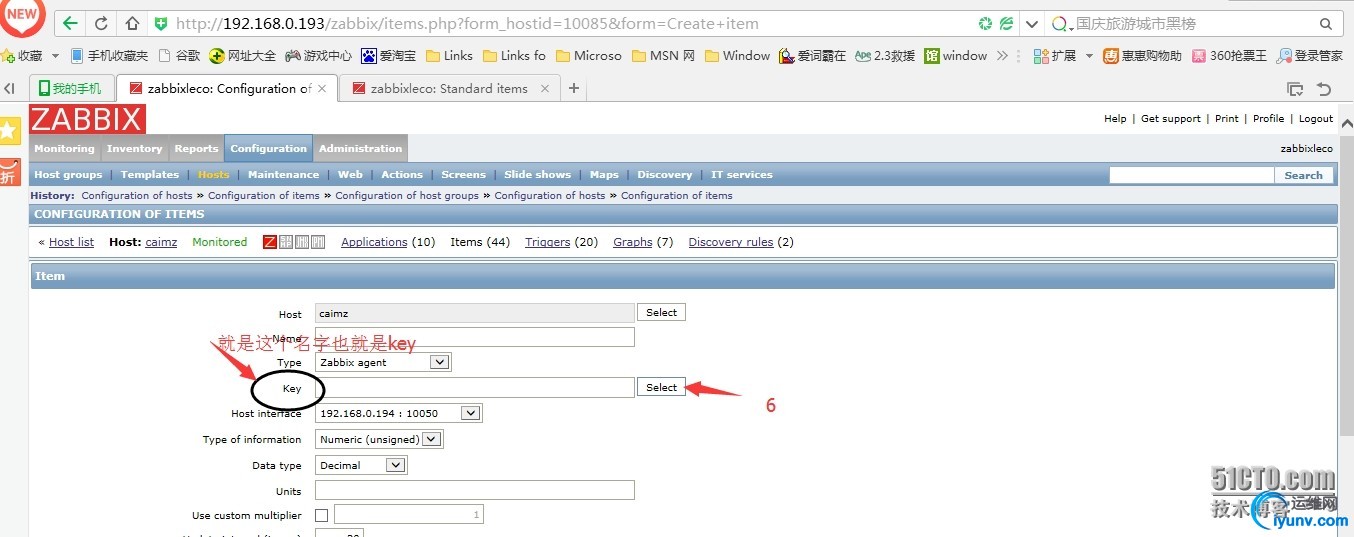
Task: Switch to the 我的手机 tab
Action: pyautogui.click(x=70, y=88)
